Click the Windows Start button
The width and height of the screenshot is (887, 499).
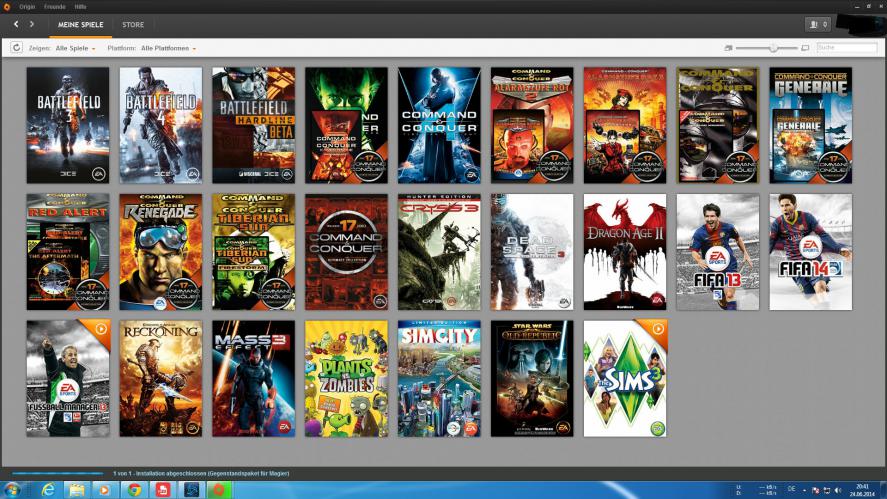click(x=14, y=490)
